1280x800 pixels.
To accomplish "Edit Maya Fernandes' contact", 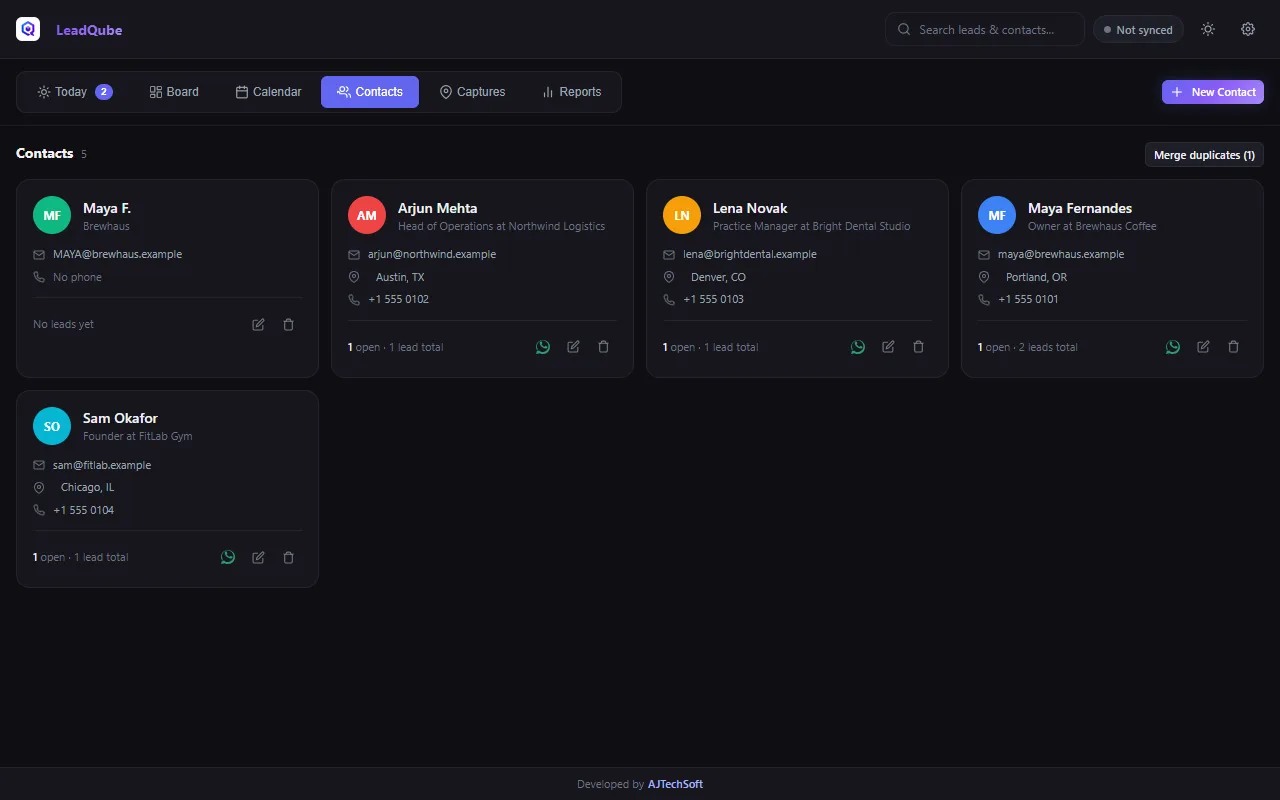I will pyautogui.click(x=1203, y=347).
